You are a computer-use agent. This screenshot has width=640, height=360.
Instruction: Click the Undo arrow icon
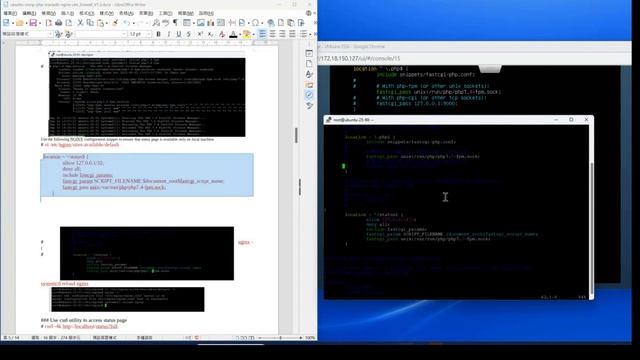pos(127,23)
